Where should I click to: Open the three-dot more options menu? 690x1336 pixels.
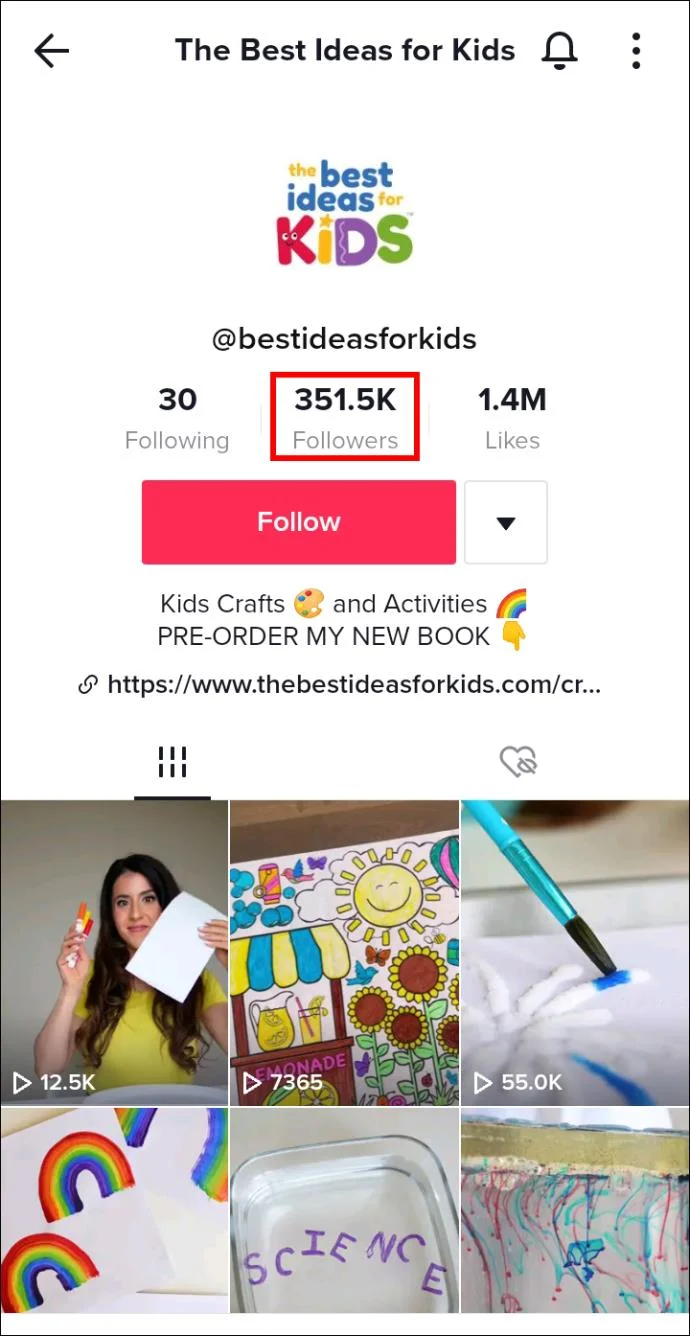(636, 51)
